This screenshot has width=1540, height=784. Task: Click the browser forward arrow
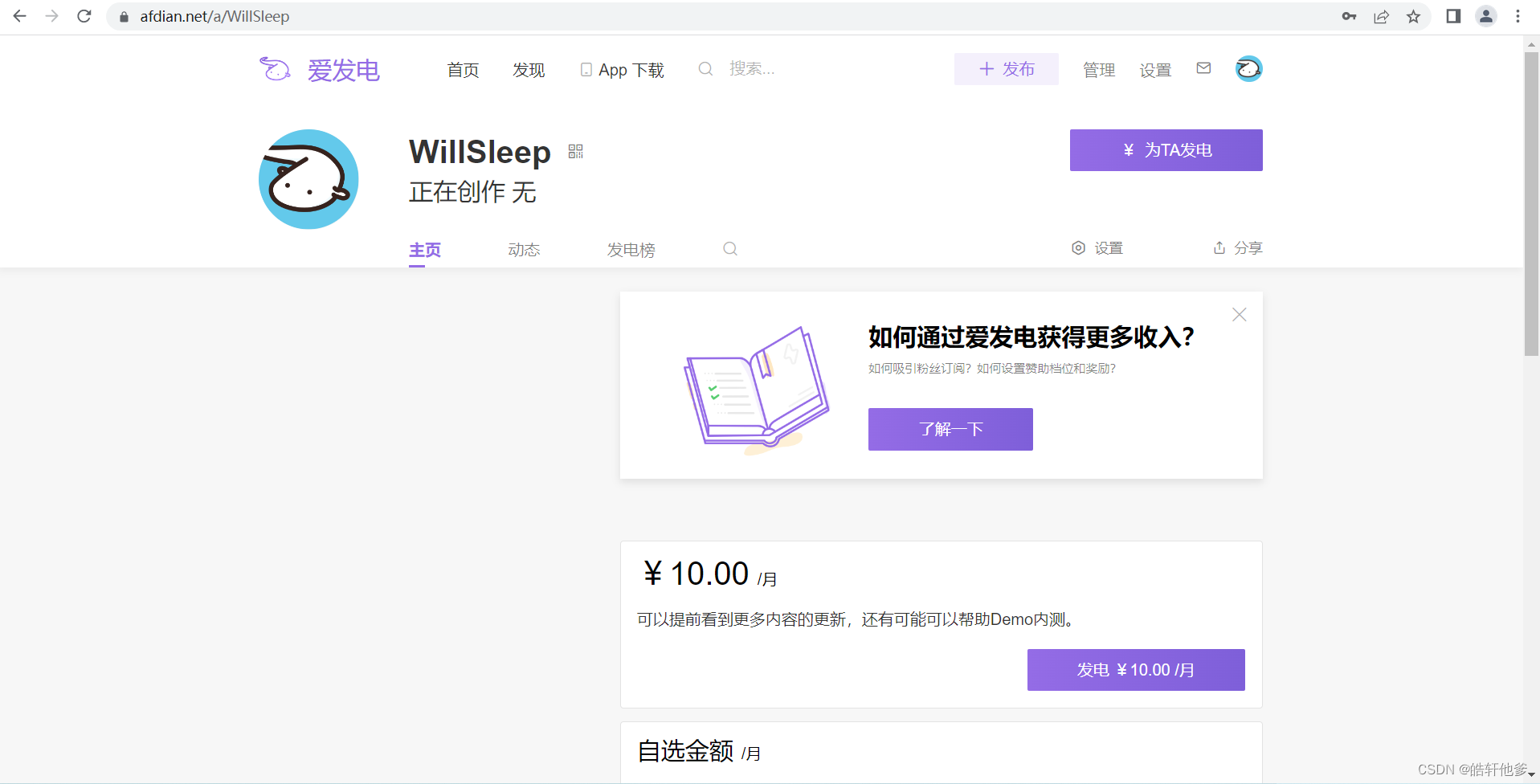click(x=52, y=16)
